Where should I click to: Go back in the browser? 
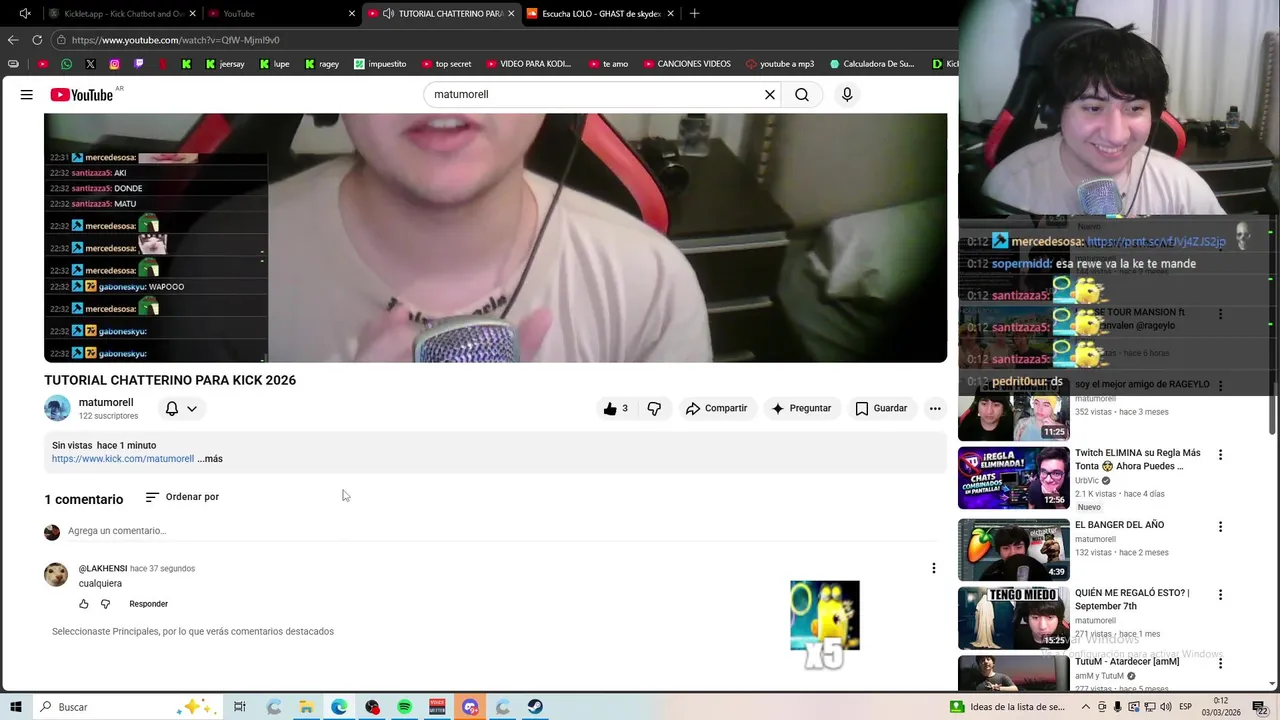point(13,40)
